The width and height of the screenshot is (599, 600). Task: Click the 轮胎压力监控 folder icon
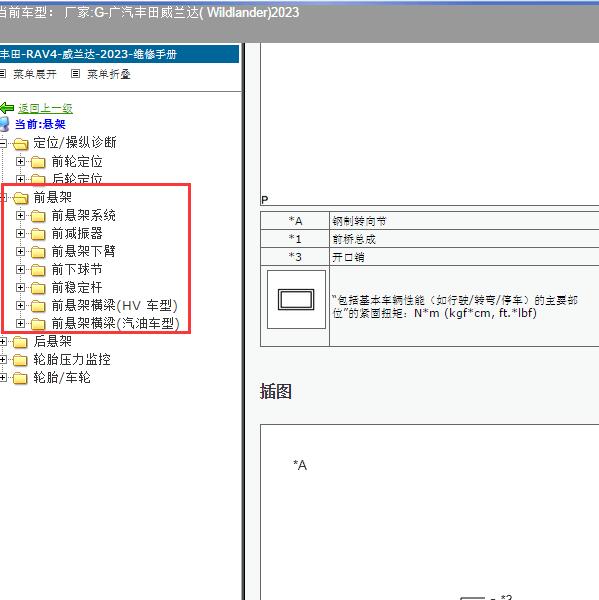click(x=20, y=360)
